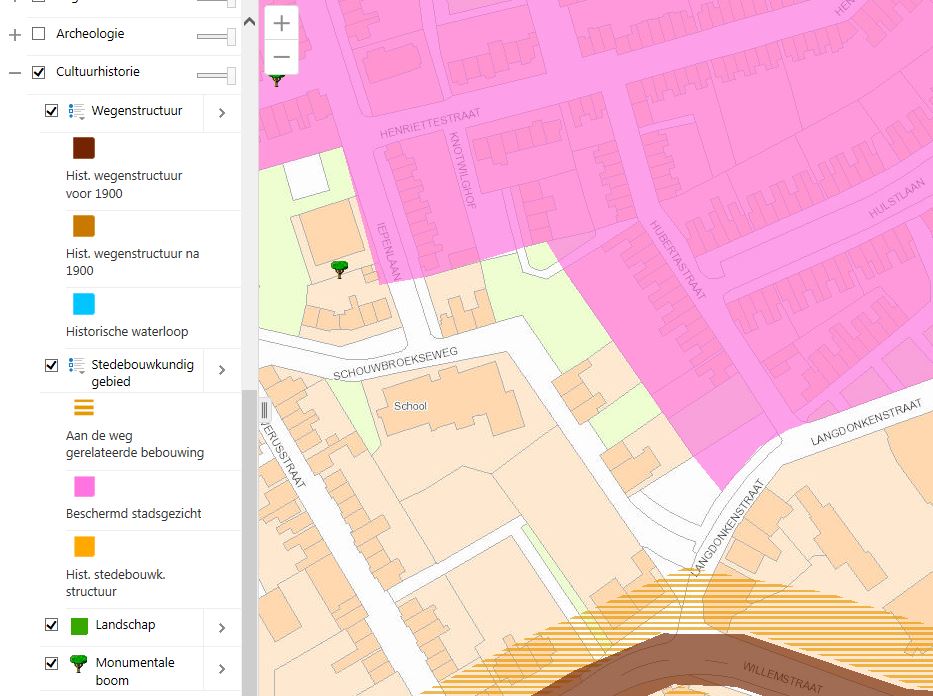
Task: Click the 'Beschermd stadsgezicht' legend text
Action: pos(134,513)
